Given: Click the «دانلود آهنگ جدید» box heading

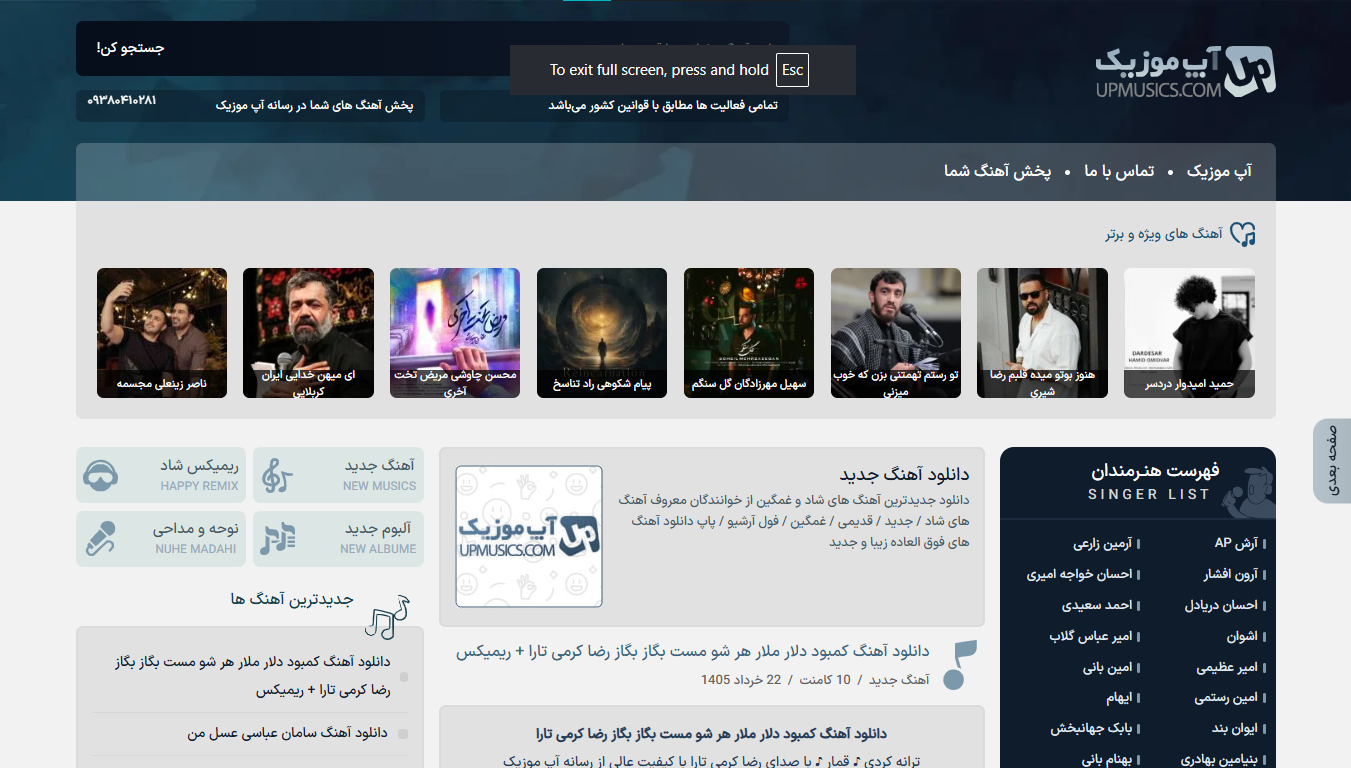Looking at the screenshot, I should [904, 475].
